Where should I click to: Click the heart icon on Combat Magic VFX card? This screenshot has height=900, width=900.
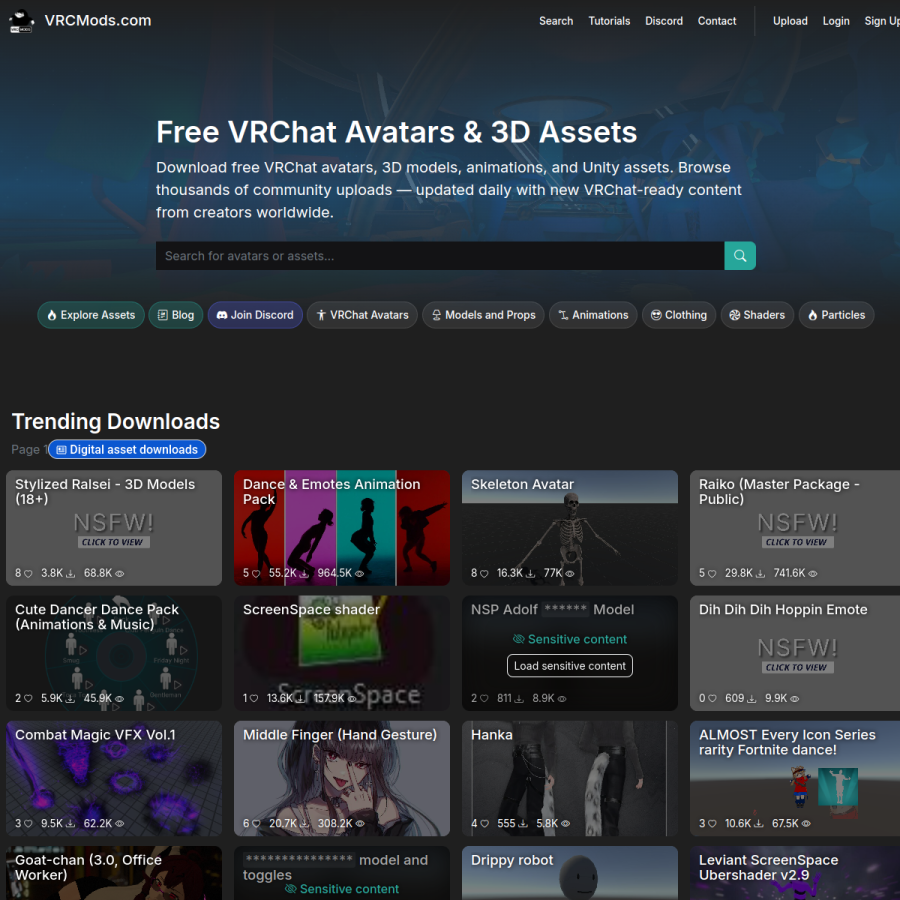click(28, 824)
